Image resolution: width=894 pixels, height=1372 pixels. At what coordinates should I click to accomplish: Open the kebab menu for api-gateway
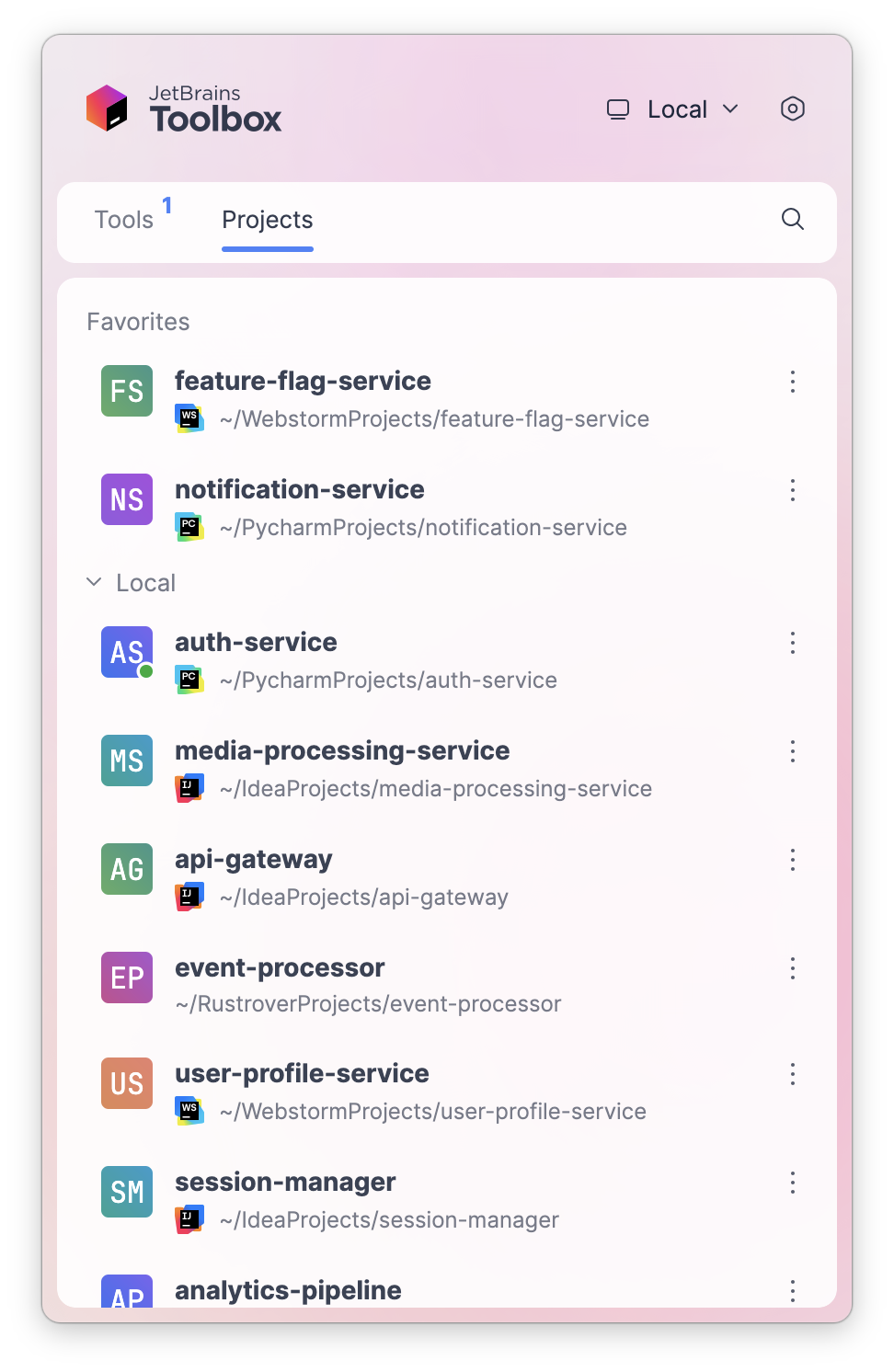(x=792, y=860)
